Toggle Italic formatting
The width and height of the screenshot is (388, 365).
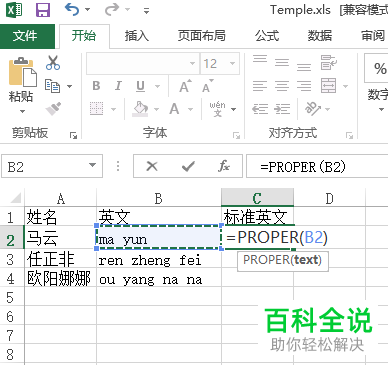[x=118, y=86]
